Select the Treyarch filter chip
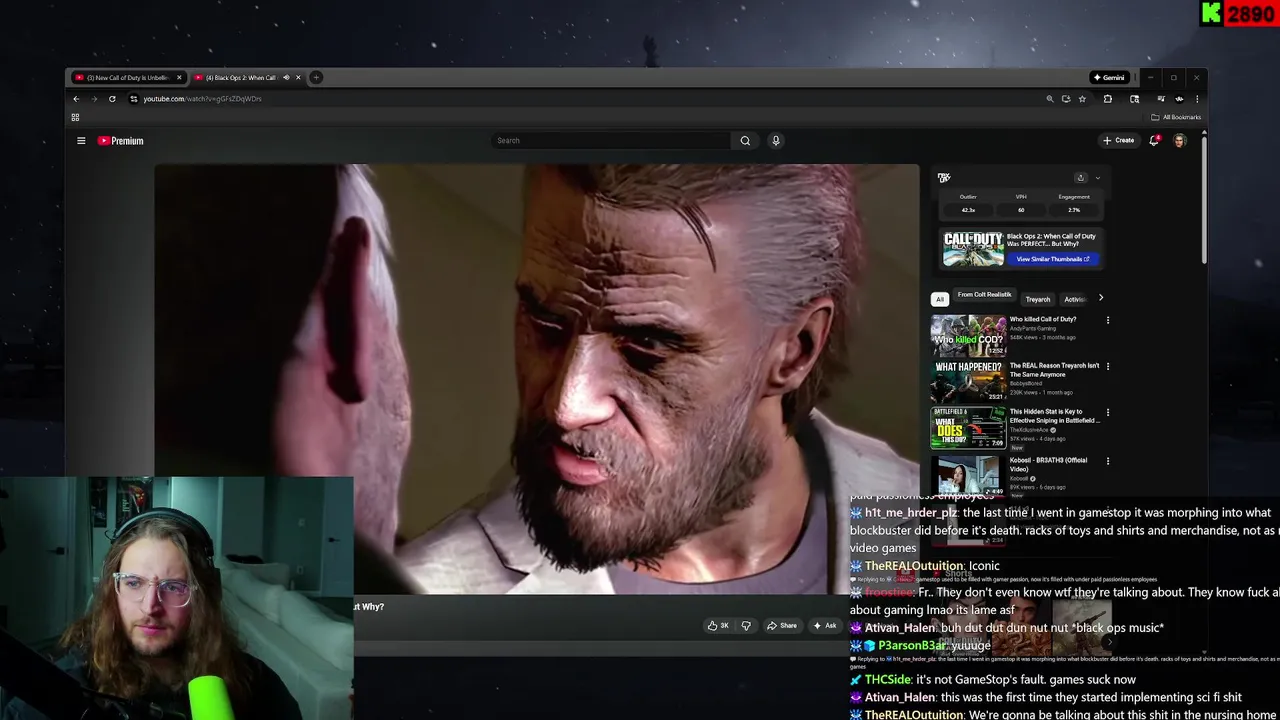The image size is (1280, 720). coord(1038,299)
